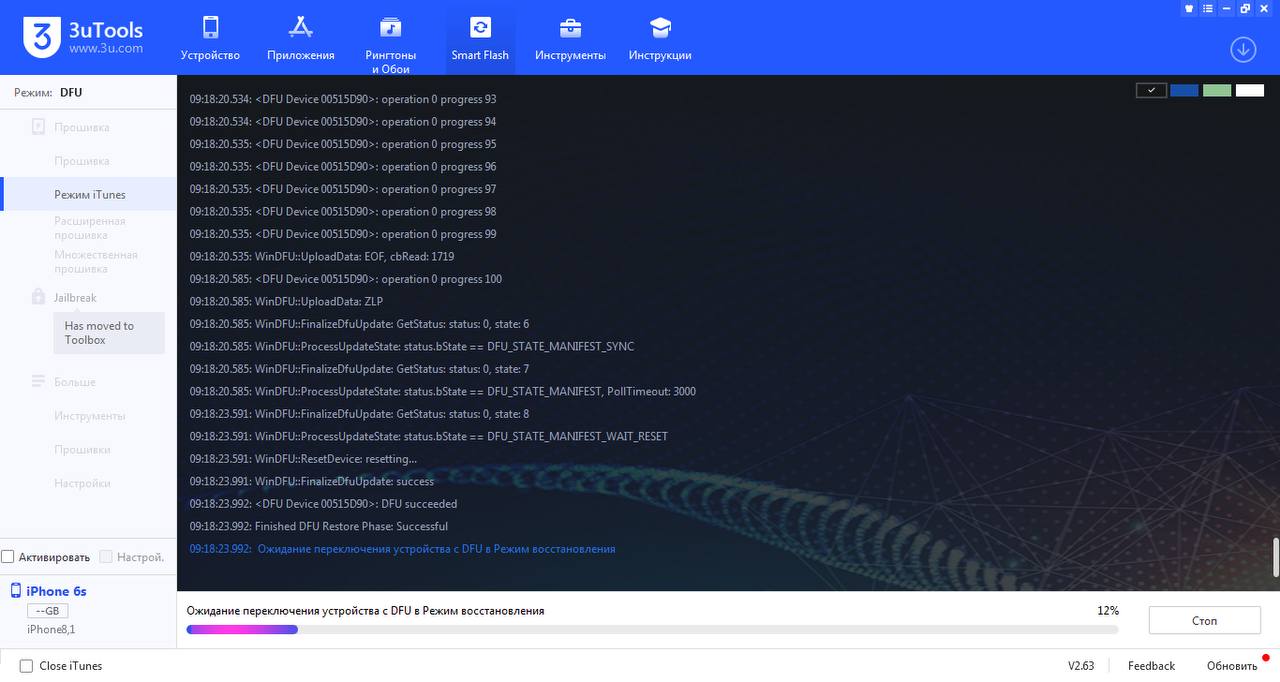Viewport: 1280px width, 682px height.
Task: Click the Jailbreak lock icon
Action: click(38, 297)
